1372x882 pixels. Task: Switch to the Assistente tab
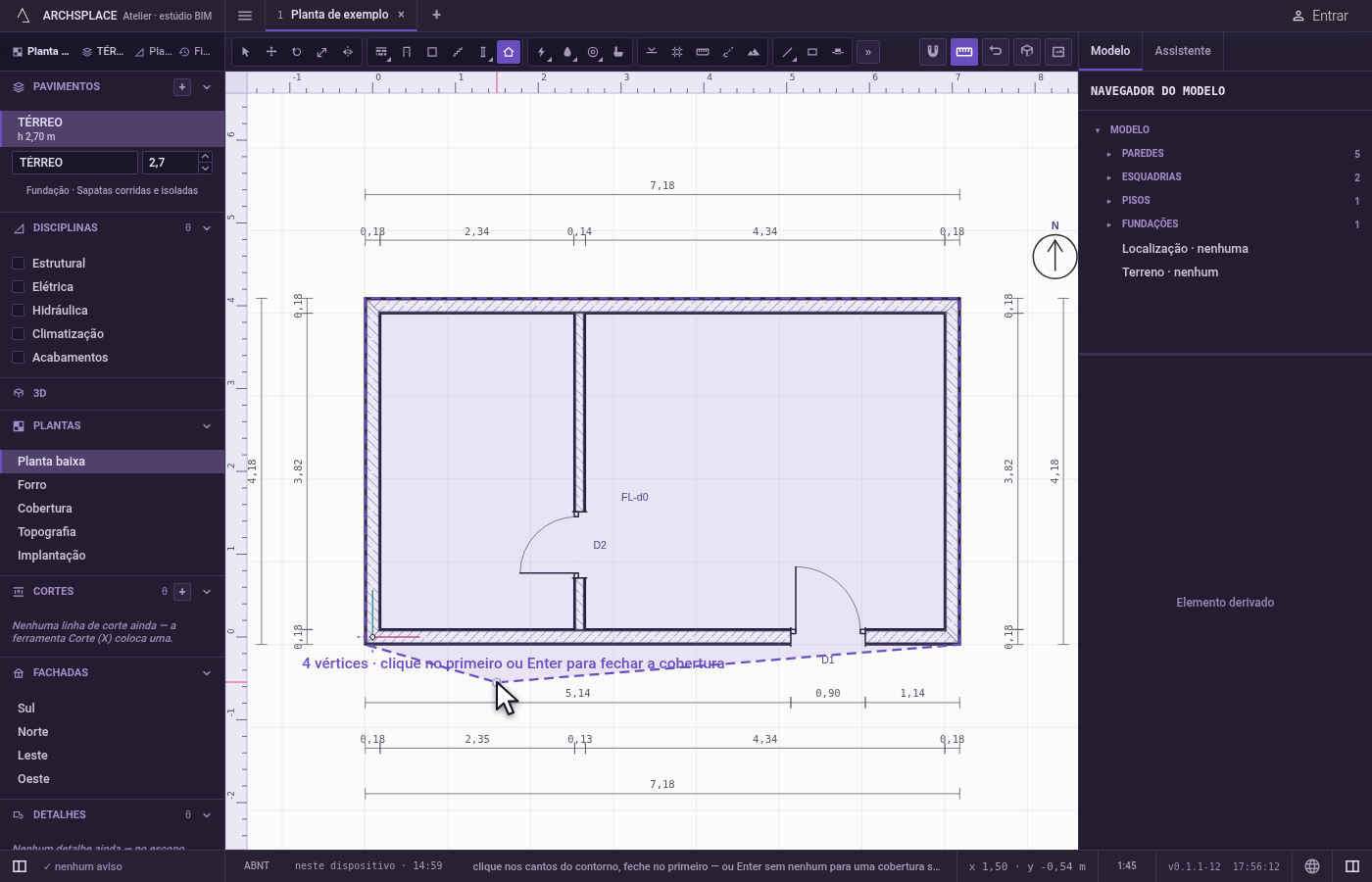[x=1183, y=51]
